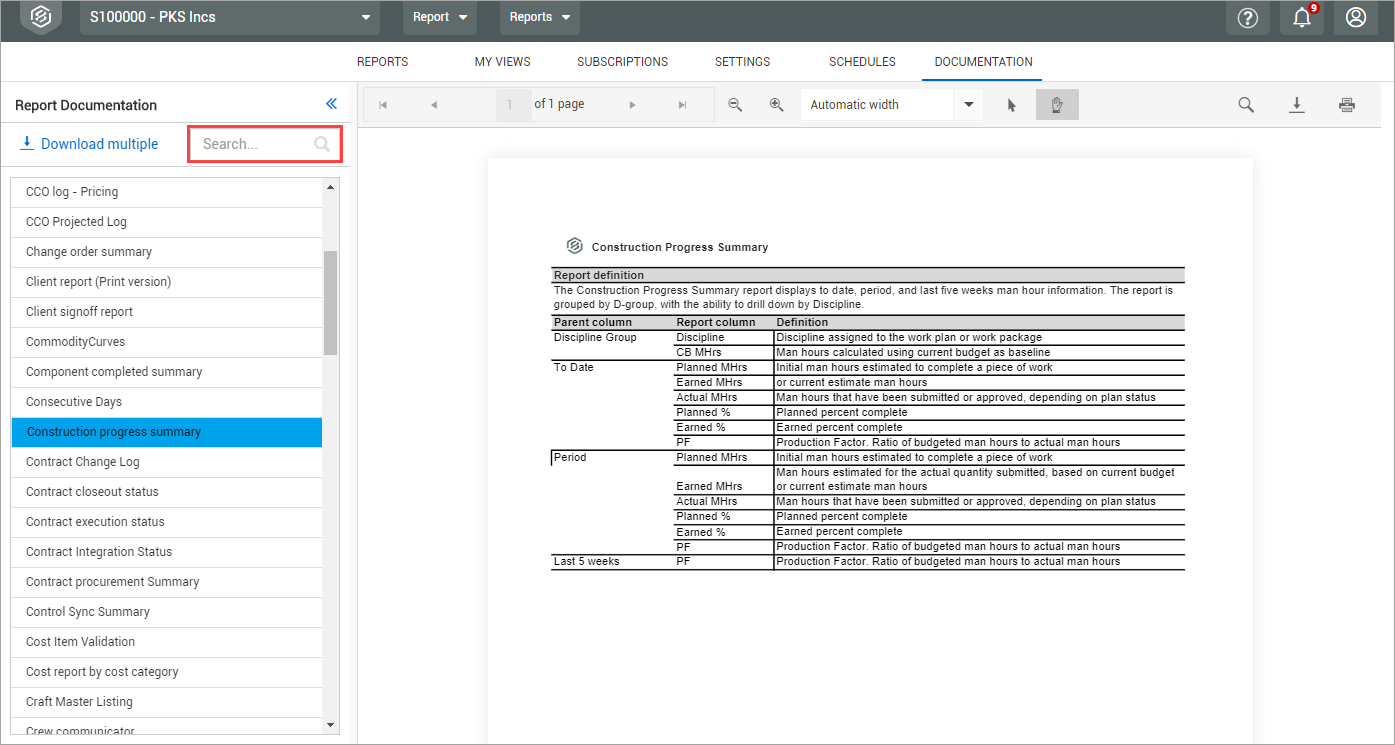
Task: Zoom in the document viewer
Action: pyautogui.click(x=776, y=105)
